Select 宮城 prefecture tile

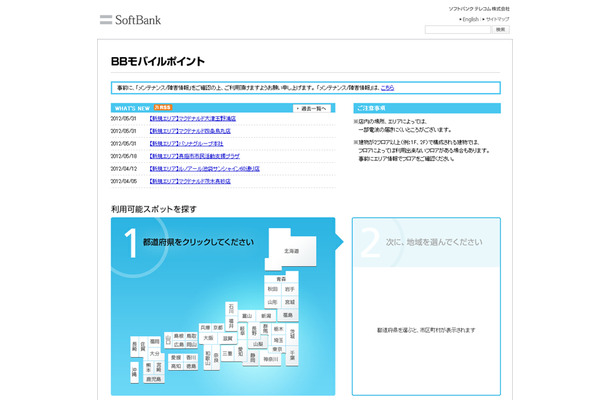click(x=290, y=302)
